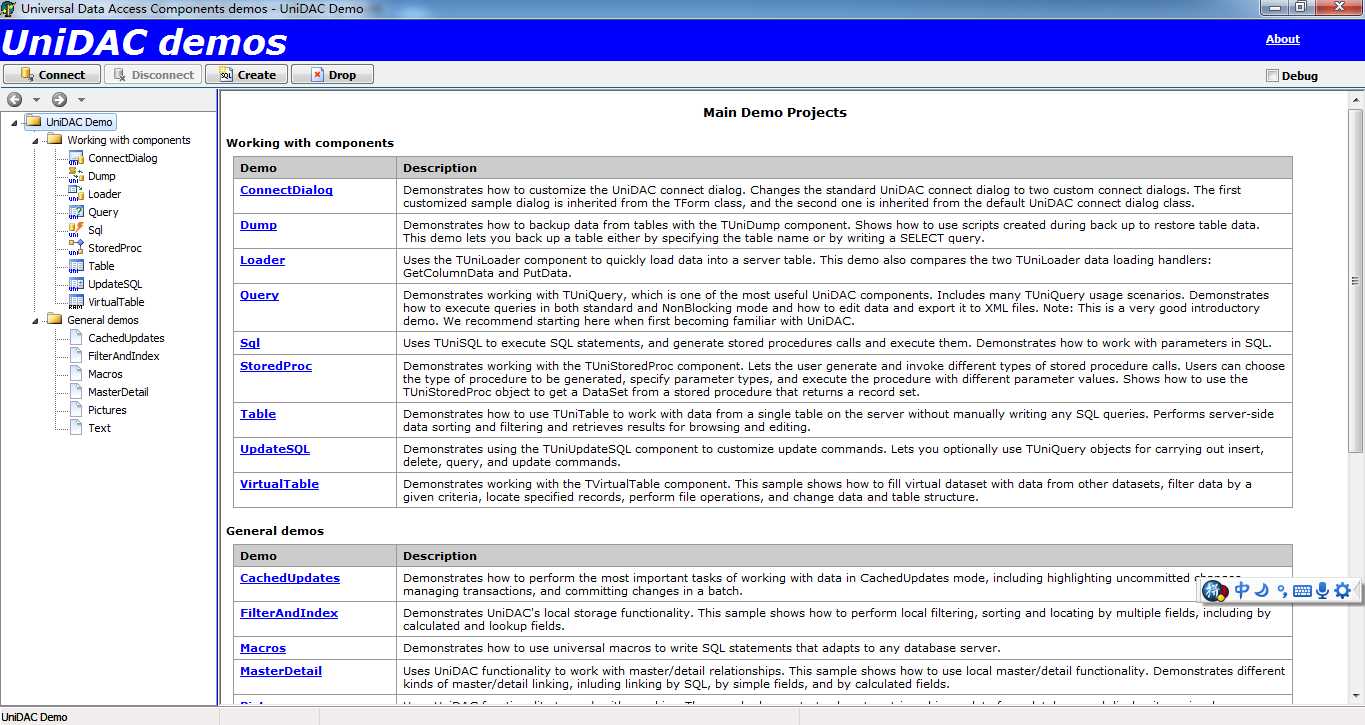Enable the Debug checkbox
The height and width of the screenshot is (725, 1365).
click(x=1273, y=75)
